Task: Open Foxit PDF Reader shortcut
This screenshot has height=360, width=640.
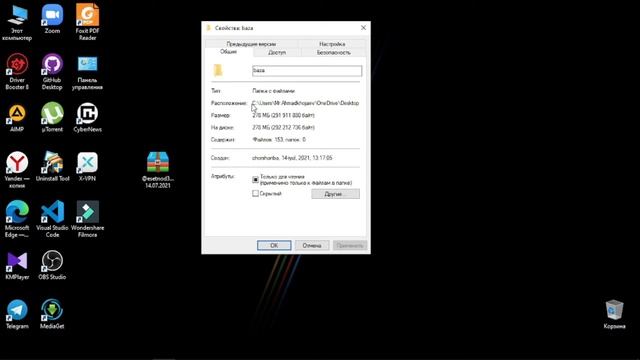Action: coord(87,22)
